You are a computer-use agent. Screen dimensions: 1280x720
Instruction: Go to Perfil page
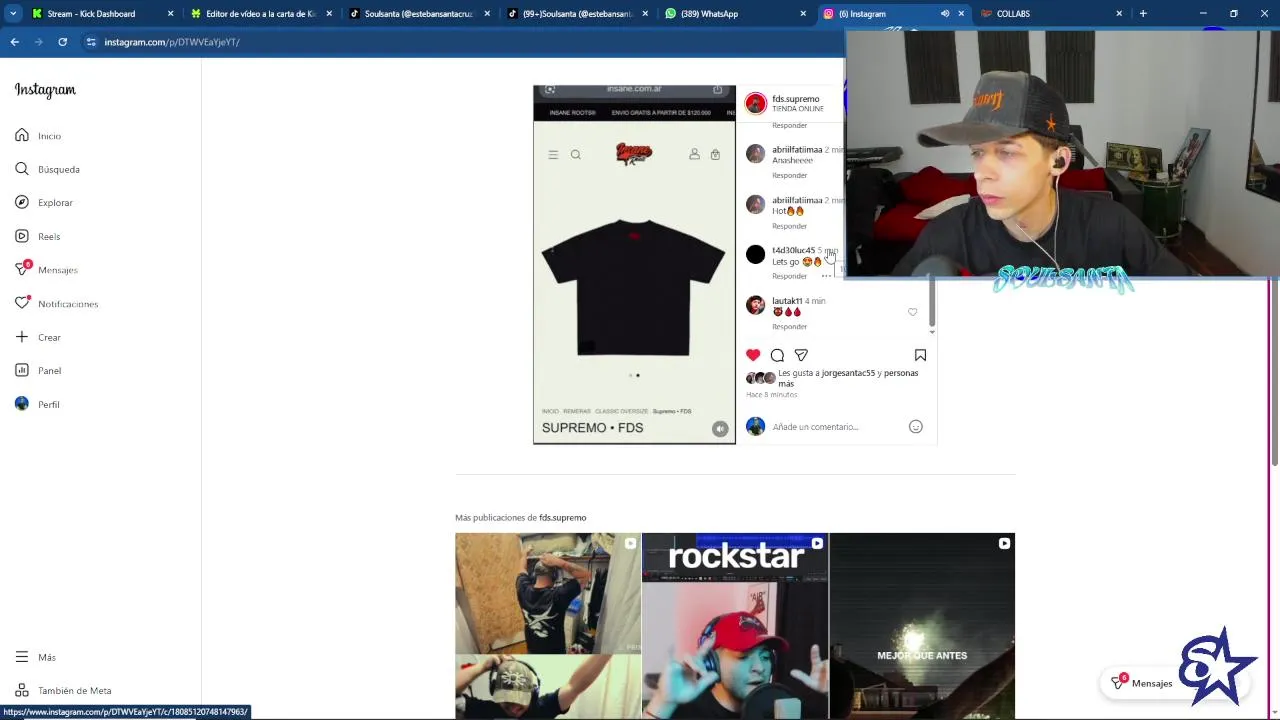pyautogui.click(x=38, y=404)
